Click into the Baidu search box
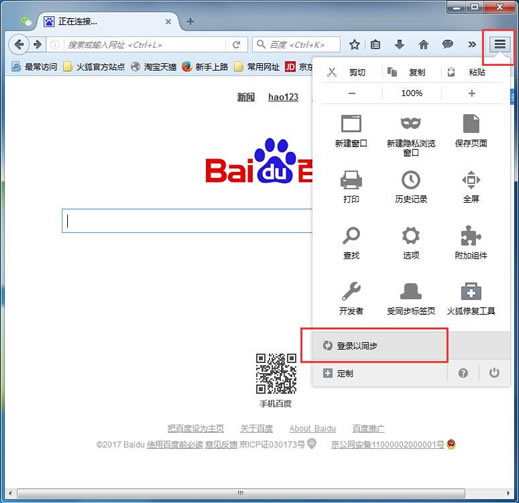The image size is (519, 503). click(x=187, y=221)
